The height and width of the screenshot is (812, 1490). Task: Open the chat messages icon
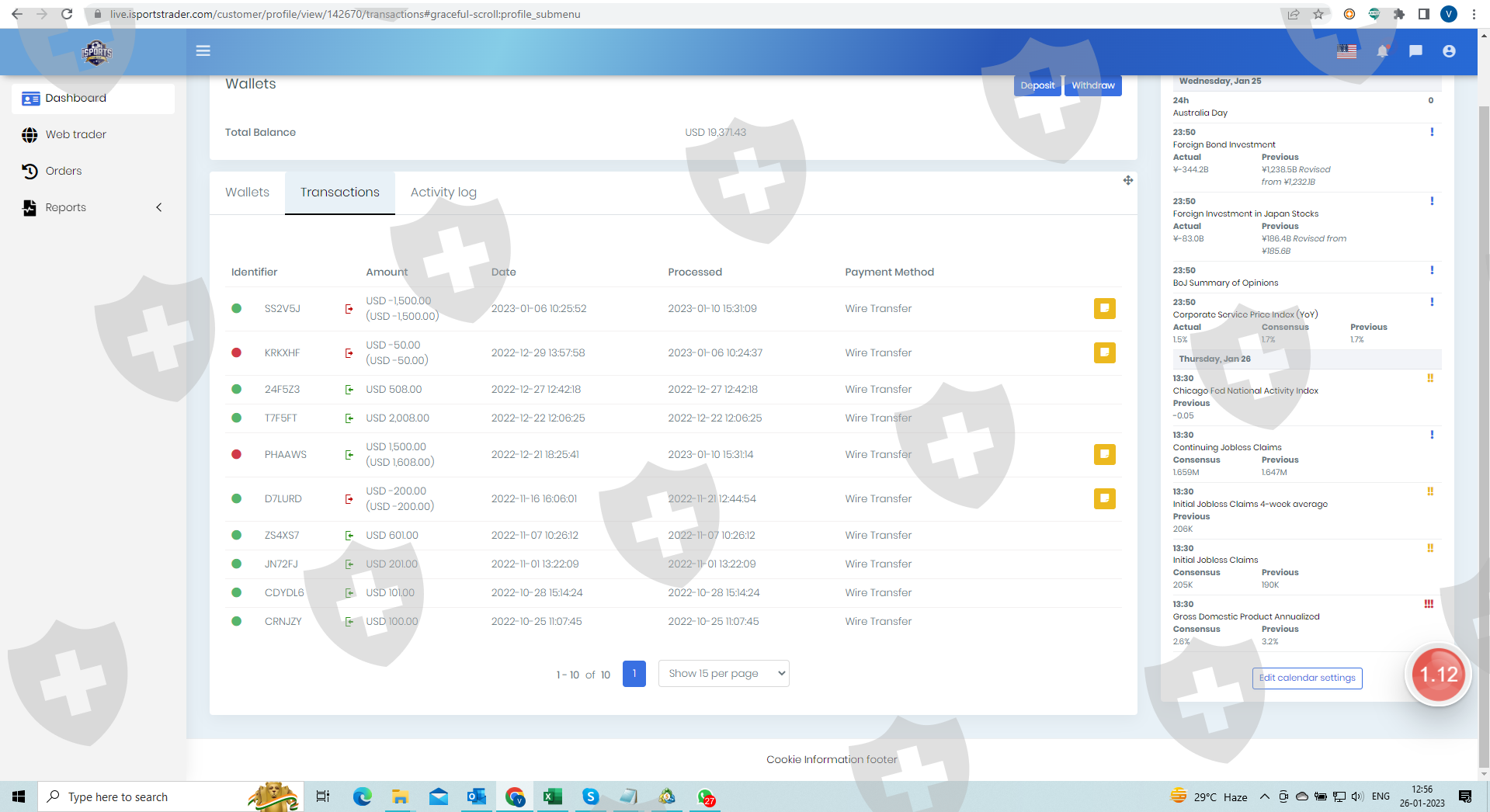1415,51
